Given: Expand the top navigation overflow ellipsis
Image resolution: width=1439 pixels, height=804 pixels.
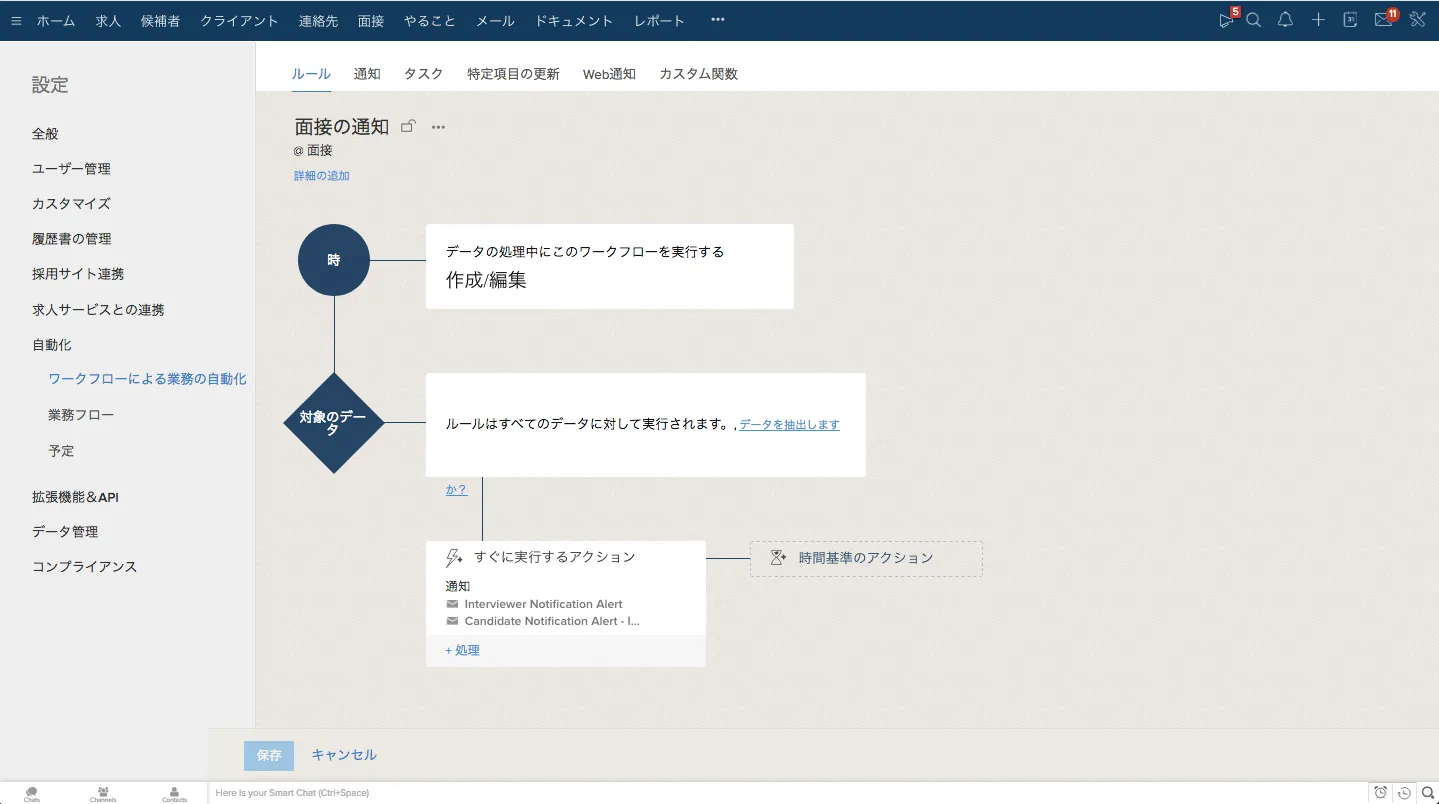Looking at the screenshot, I should point(717,20).
